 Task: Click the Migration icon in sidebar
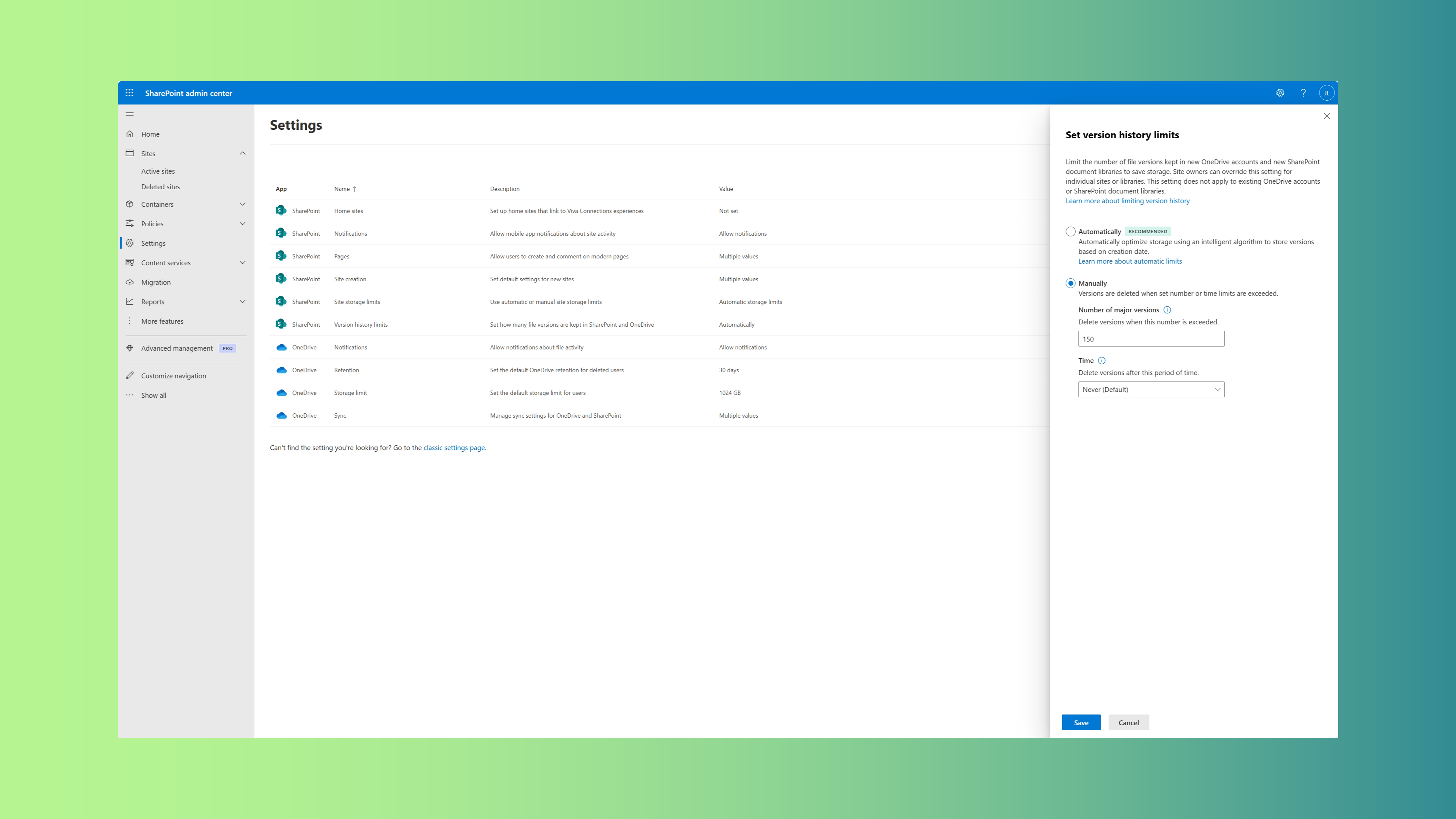130,282
